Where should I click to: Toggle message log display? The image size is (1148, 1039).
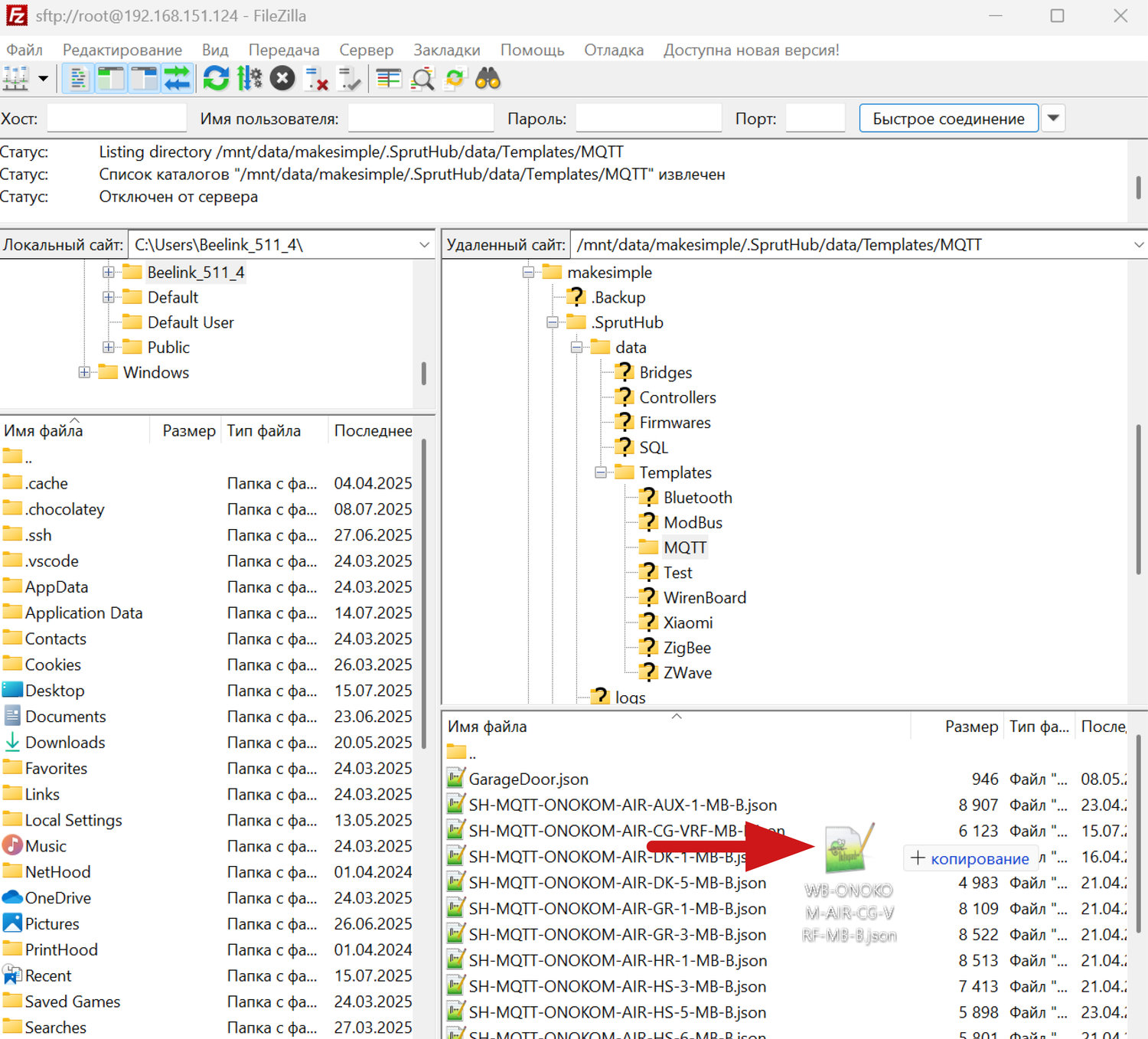[x=78, y=78]
